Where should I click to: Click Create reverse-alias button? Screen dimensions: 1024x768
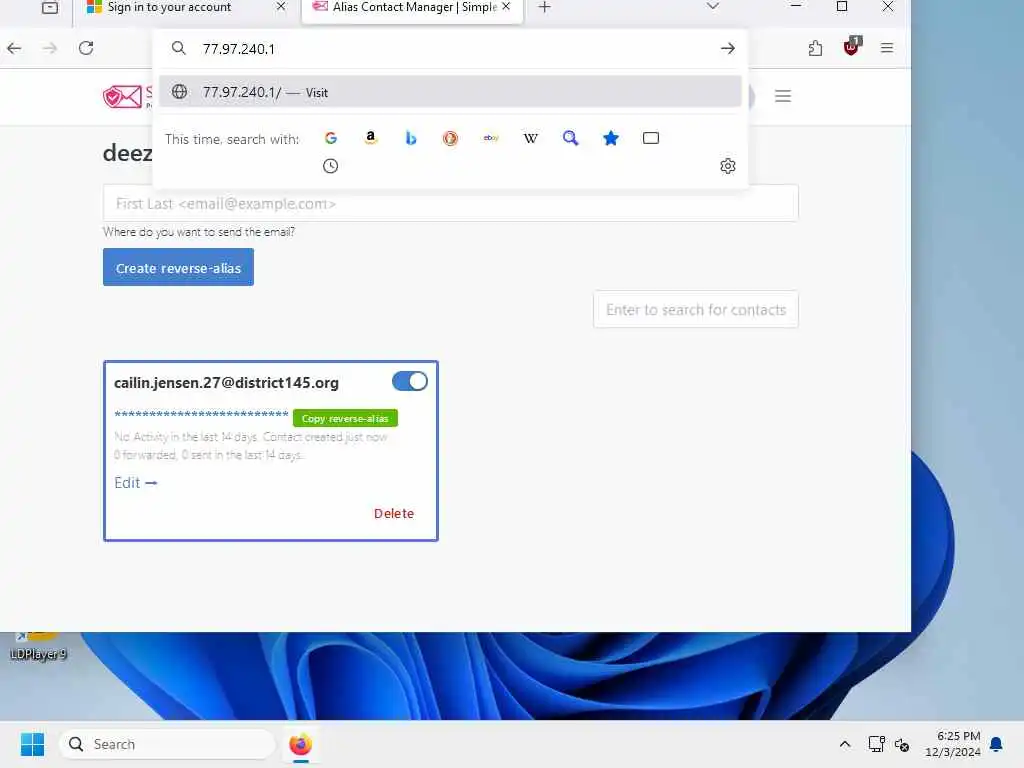178,267
